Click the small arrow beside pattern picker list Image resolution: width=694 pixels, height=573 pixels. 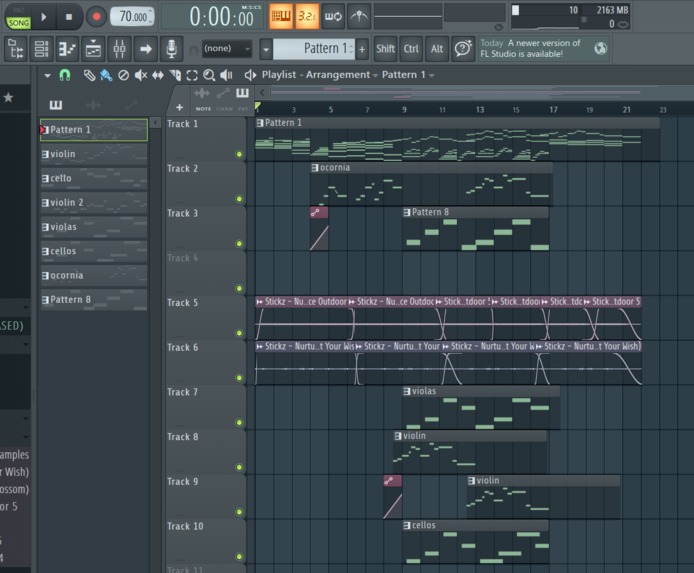click(x=155, y=123)
